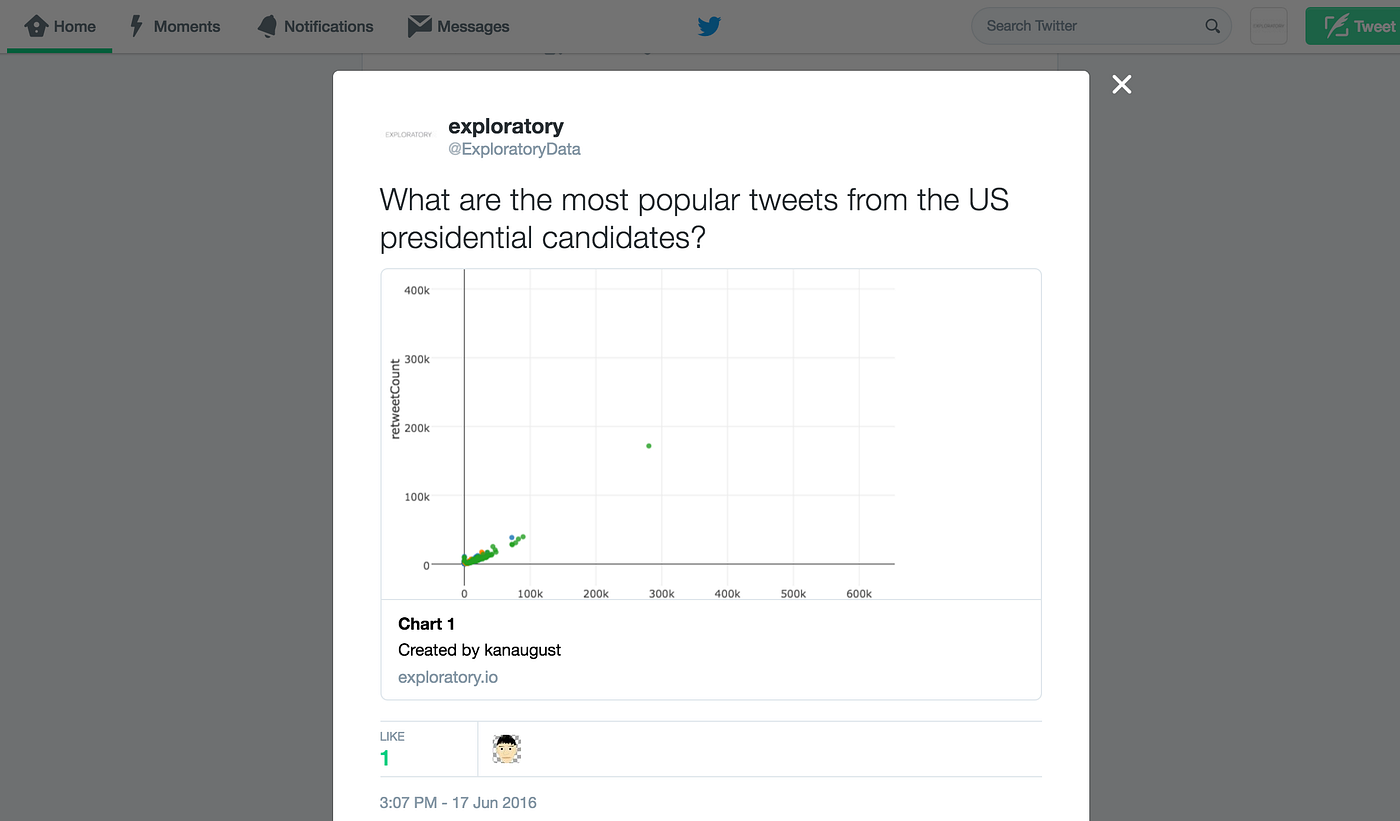
Task: Click inside the Search Twitter field
Action: 1080,26
